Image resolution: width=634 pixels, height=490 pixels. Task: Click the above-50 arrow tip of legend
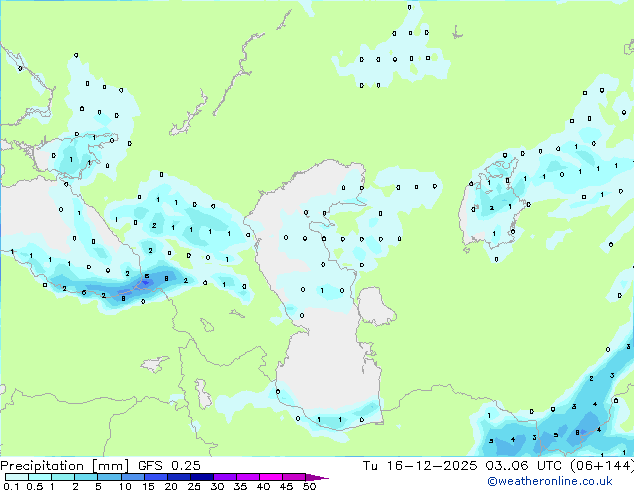click(x=317, y=477)
